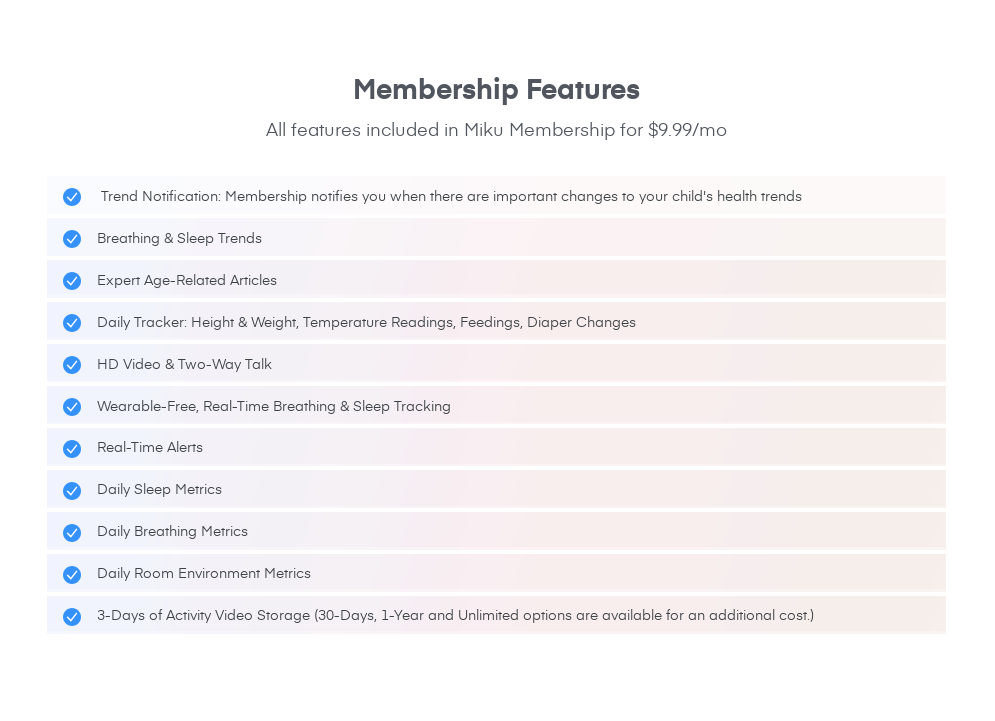
Task: Click the $9.99/mo membership subtitle text
Action: pyautogui.click(x=496, y=130)
